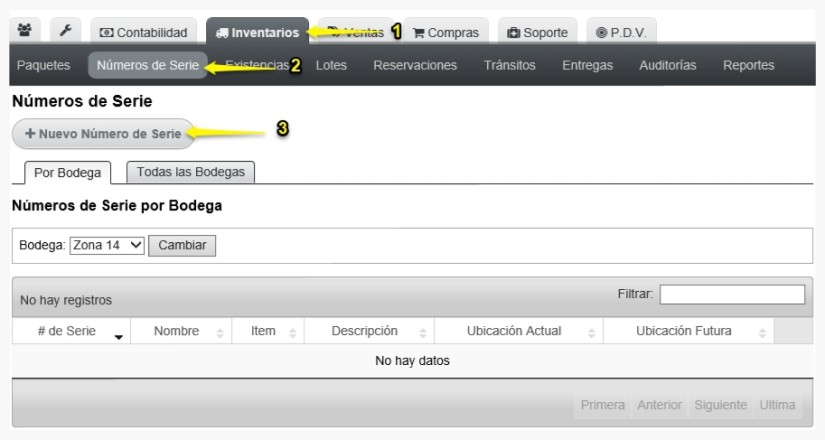The image size is (825, 440).
Task: Open the users group icon tab
Action: click(x=24, y=31)
